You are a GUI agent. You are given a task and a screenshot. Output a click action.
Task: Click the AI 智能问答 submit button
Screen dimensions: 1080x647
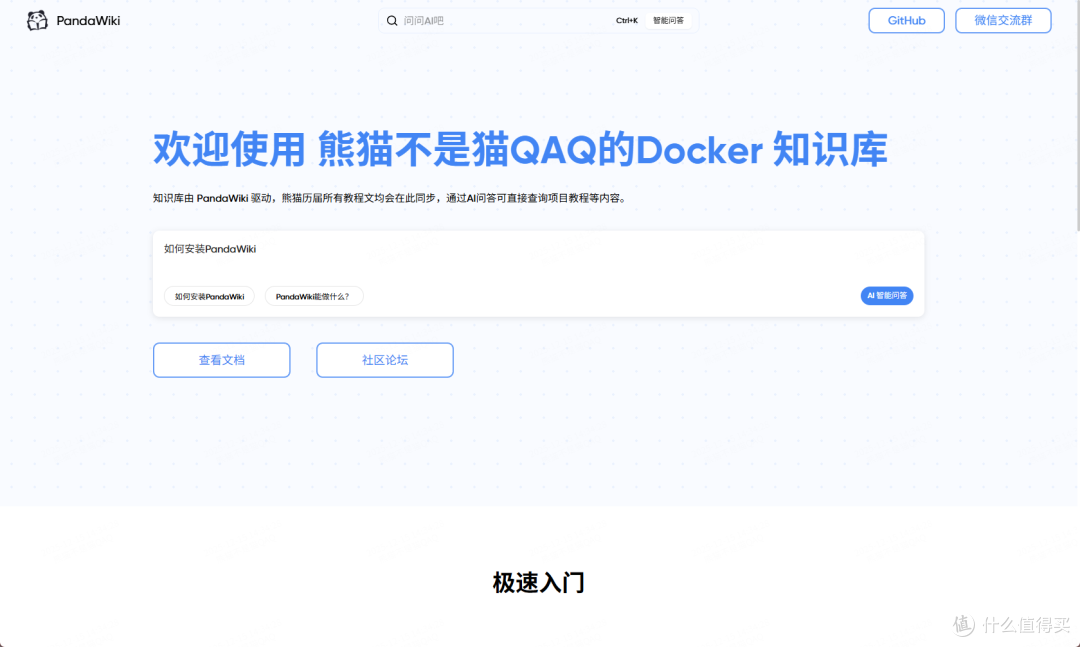[886, 296]
